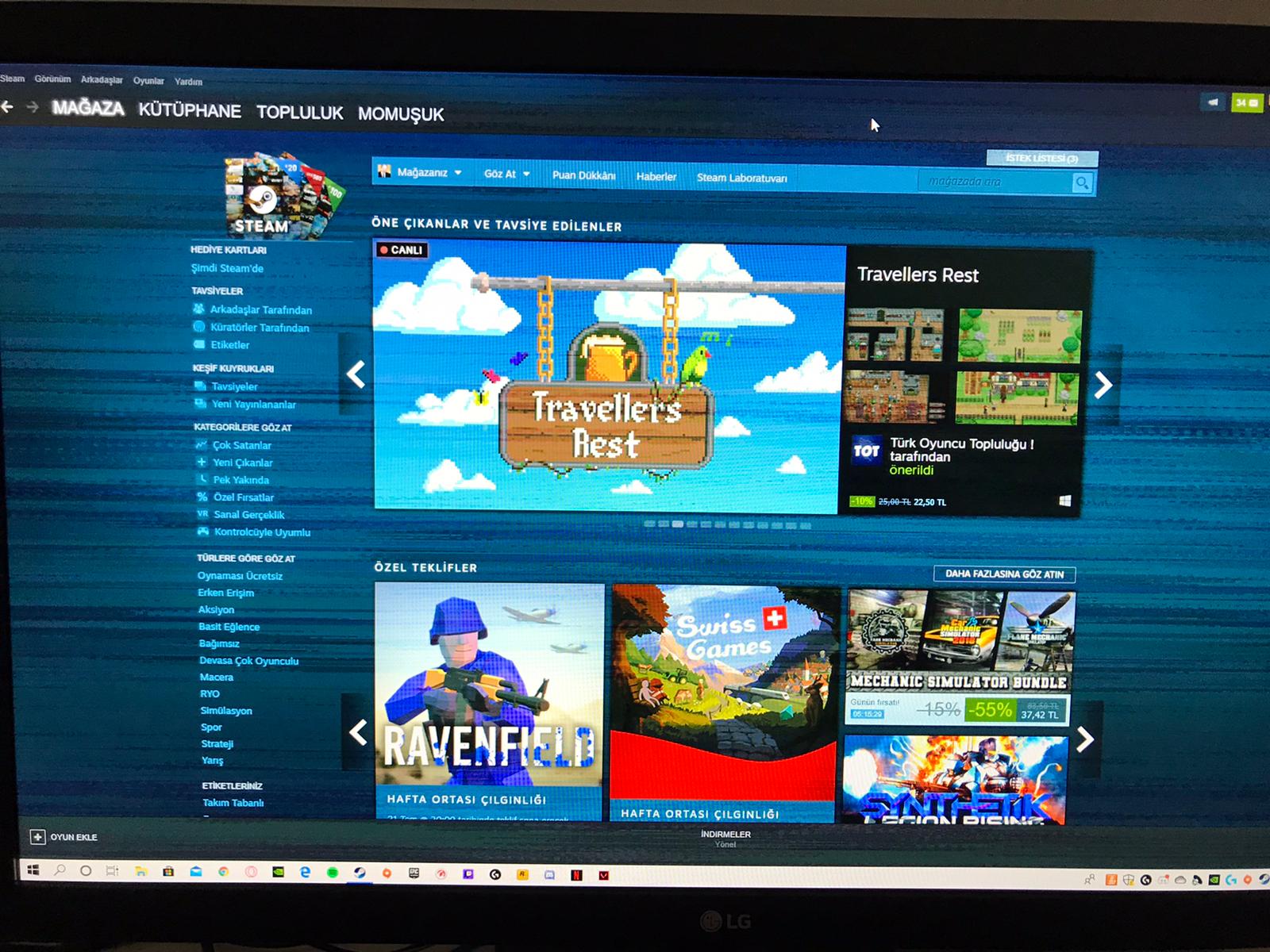Show previous featured game with left arrow
The height and width of the screenshot is (952, 1270).
click(x=356, y=374)
